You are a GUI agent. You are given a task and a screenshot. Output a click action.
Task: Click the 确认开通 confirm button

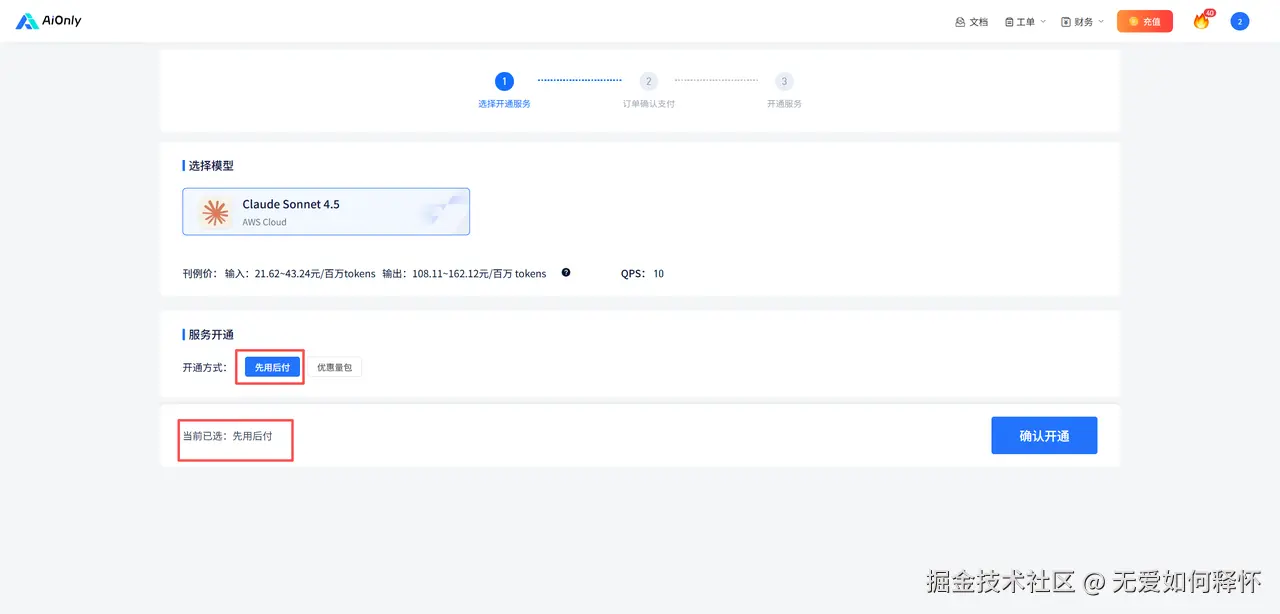[1044, 436]
